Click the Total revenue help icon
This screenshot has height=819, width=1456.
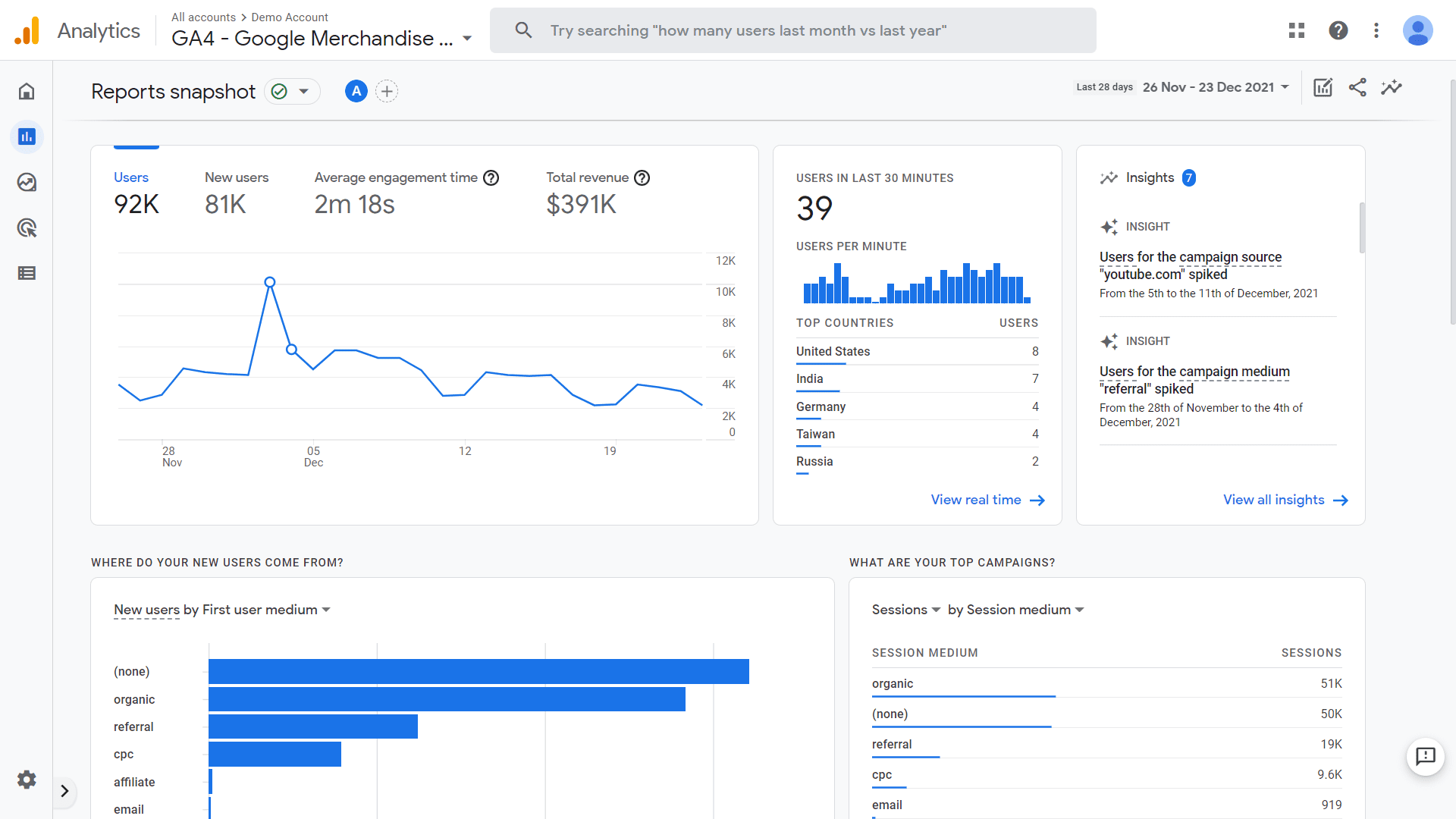pyautogui.click(x=642, y=177)
